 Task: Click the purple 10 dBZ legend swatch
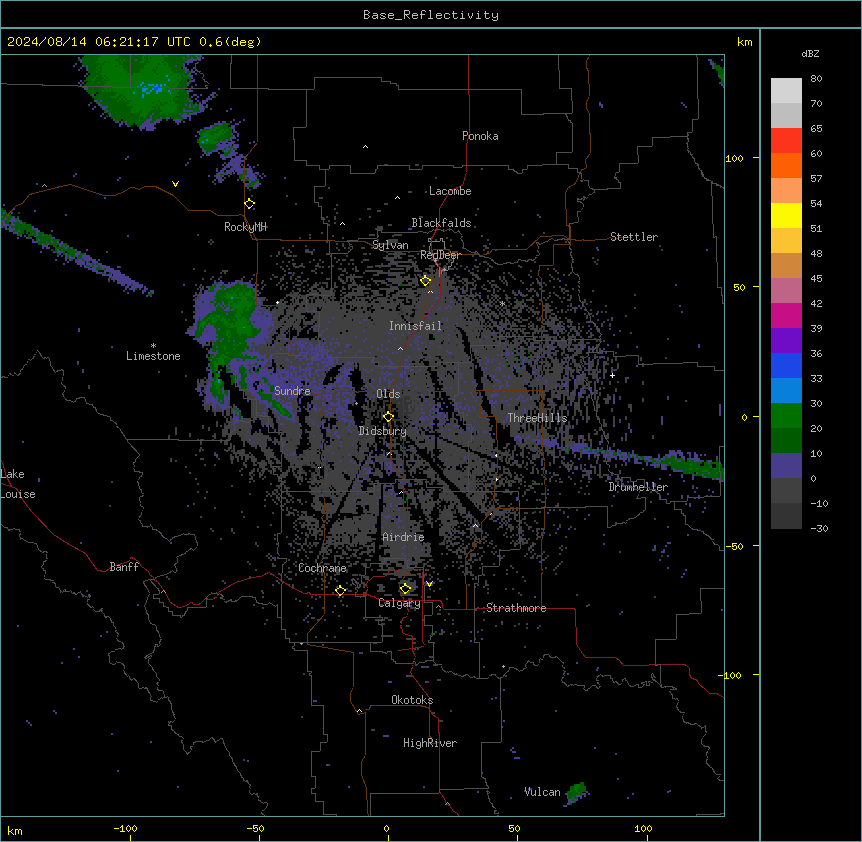tap(786, 466)
